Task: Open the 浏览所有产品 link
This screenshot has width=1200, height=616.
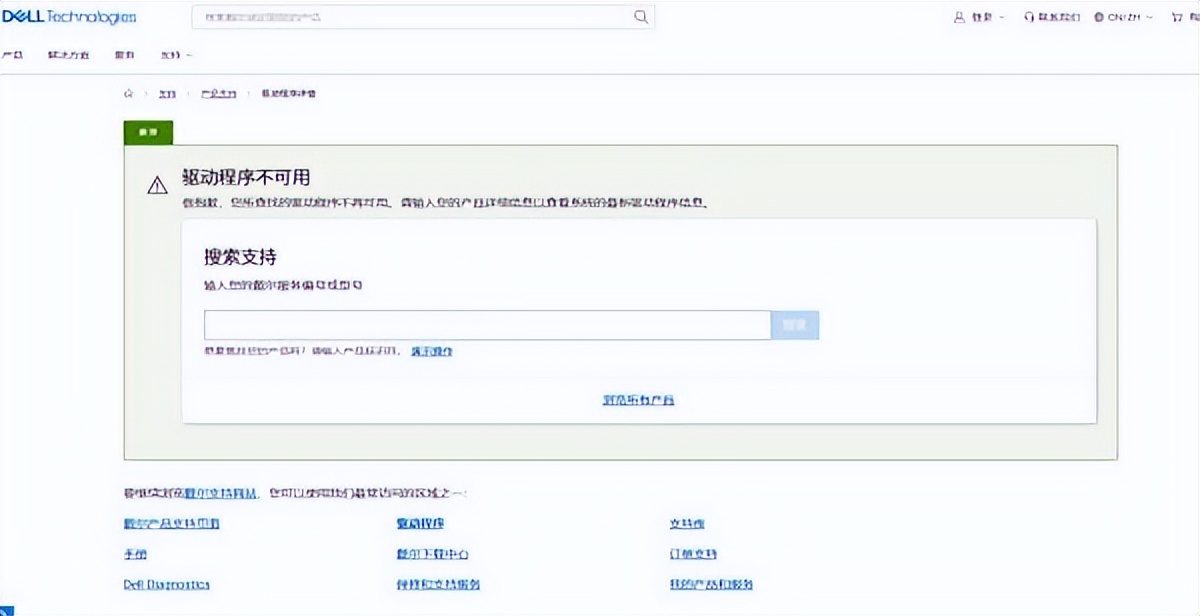Action: (639, 399)
